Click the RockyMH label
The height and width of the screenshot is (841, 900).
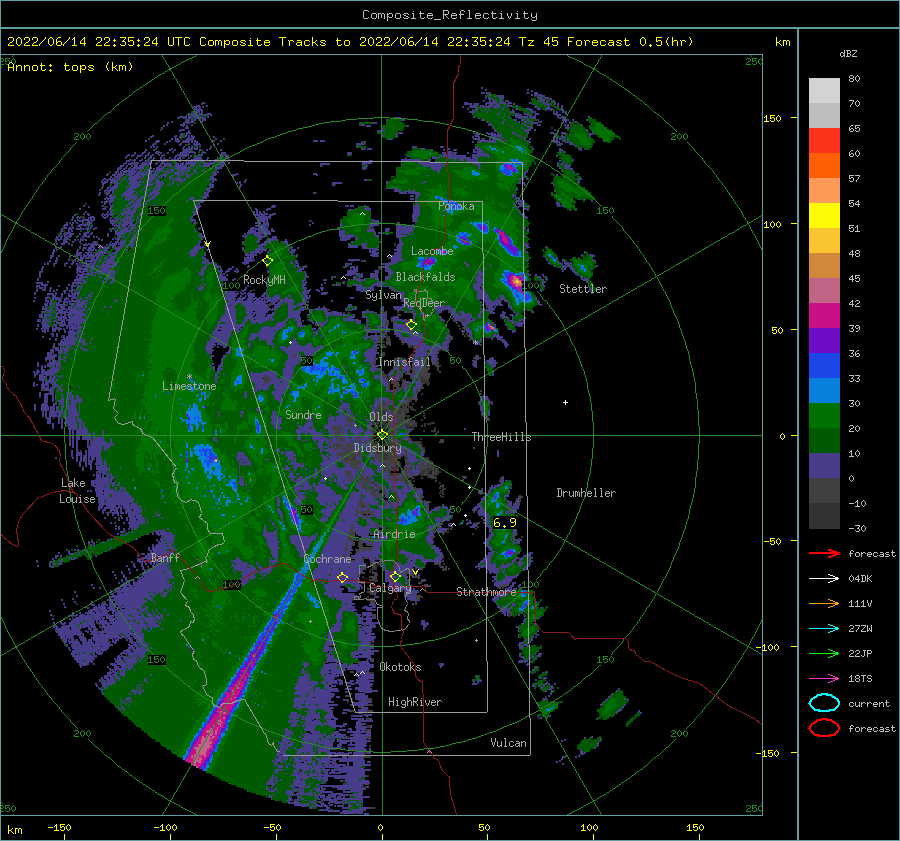click(x=264, y=280)
